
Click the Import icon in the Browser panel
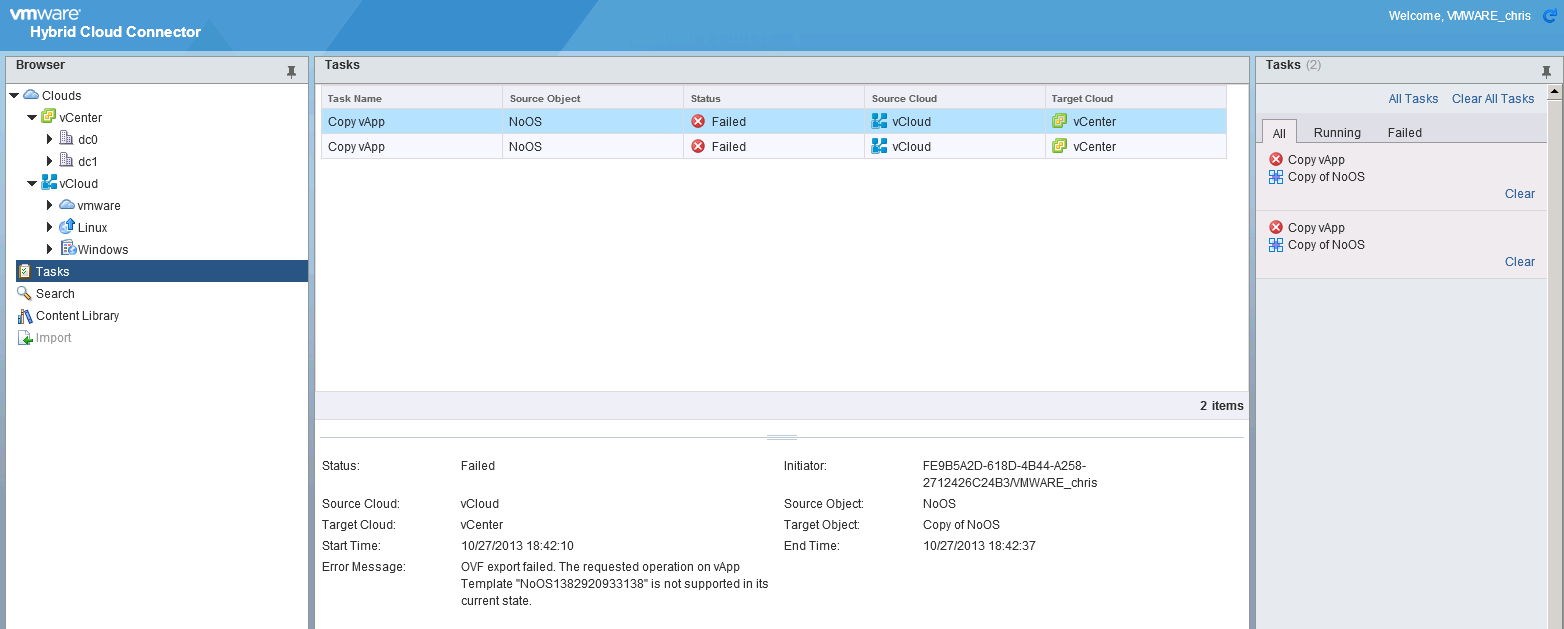click(x=25, y=338)
